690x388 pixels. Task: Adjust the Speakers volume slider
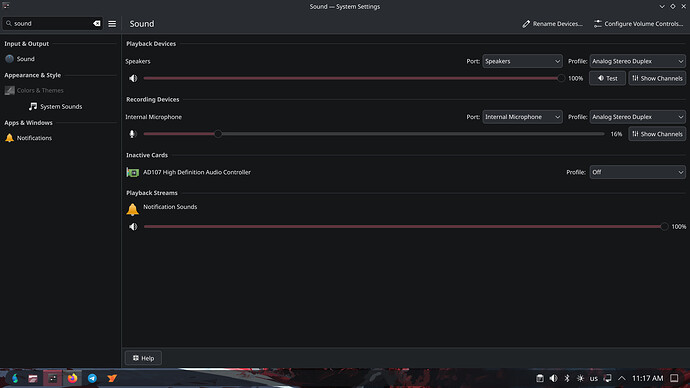(x=352, y=78)
